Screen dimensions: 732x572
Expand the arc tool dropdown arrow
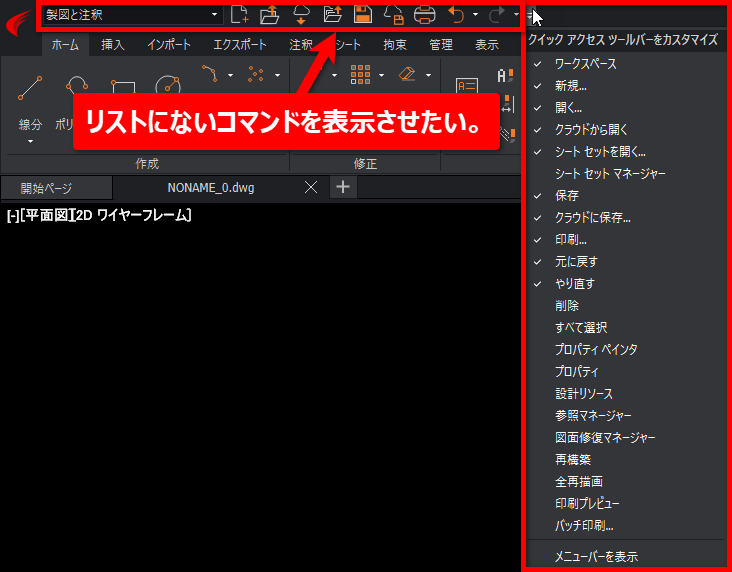tap(230, 75)
